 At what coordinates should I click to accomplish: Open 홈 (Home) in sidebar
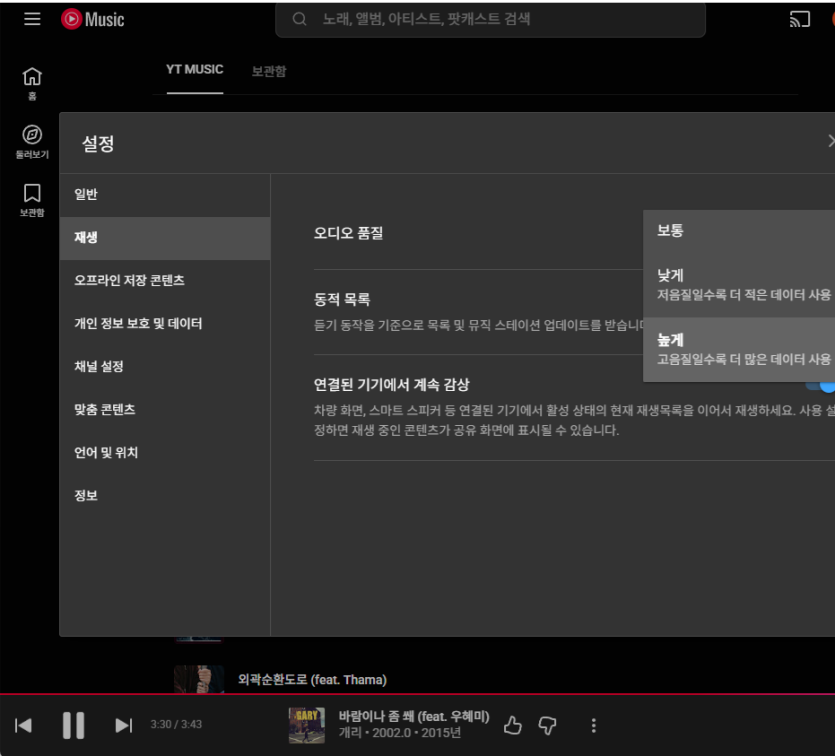pos(32,84)
